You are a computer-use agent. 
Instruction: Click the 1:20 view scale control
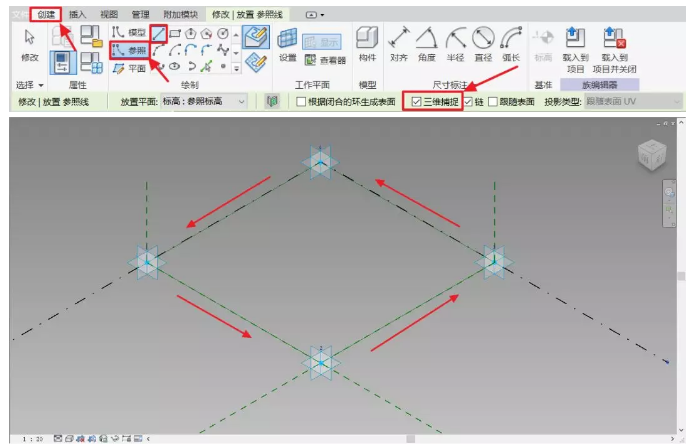point(33,439)
